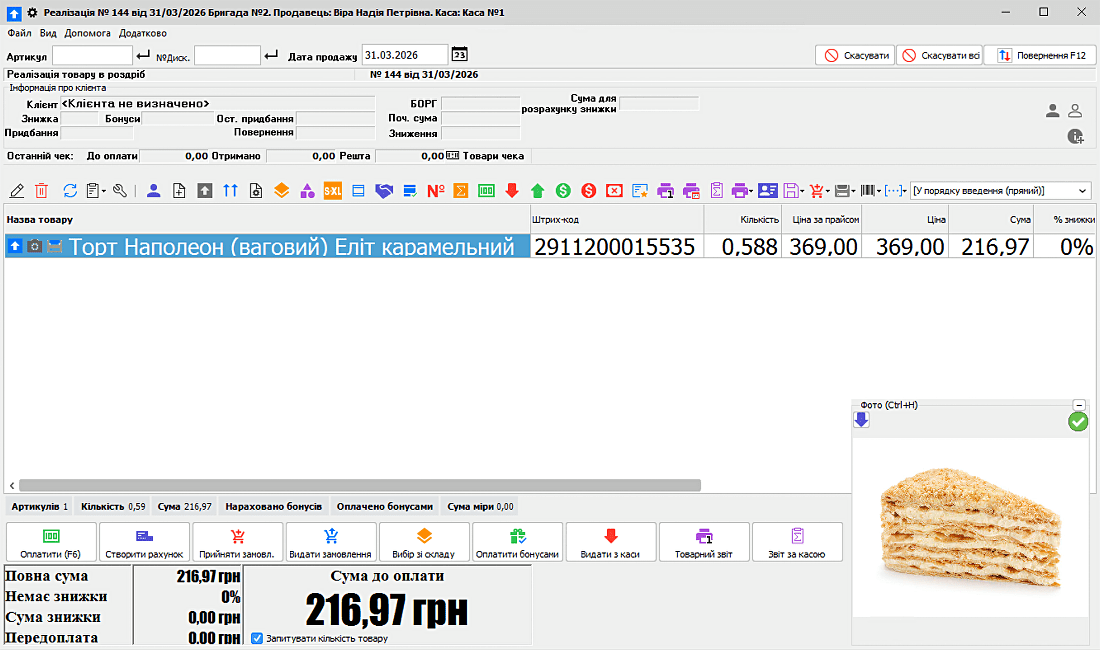Open the Файл menu

pyautogui.click(x=18, y=33)
